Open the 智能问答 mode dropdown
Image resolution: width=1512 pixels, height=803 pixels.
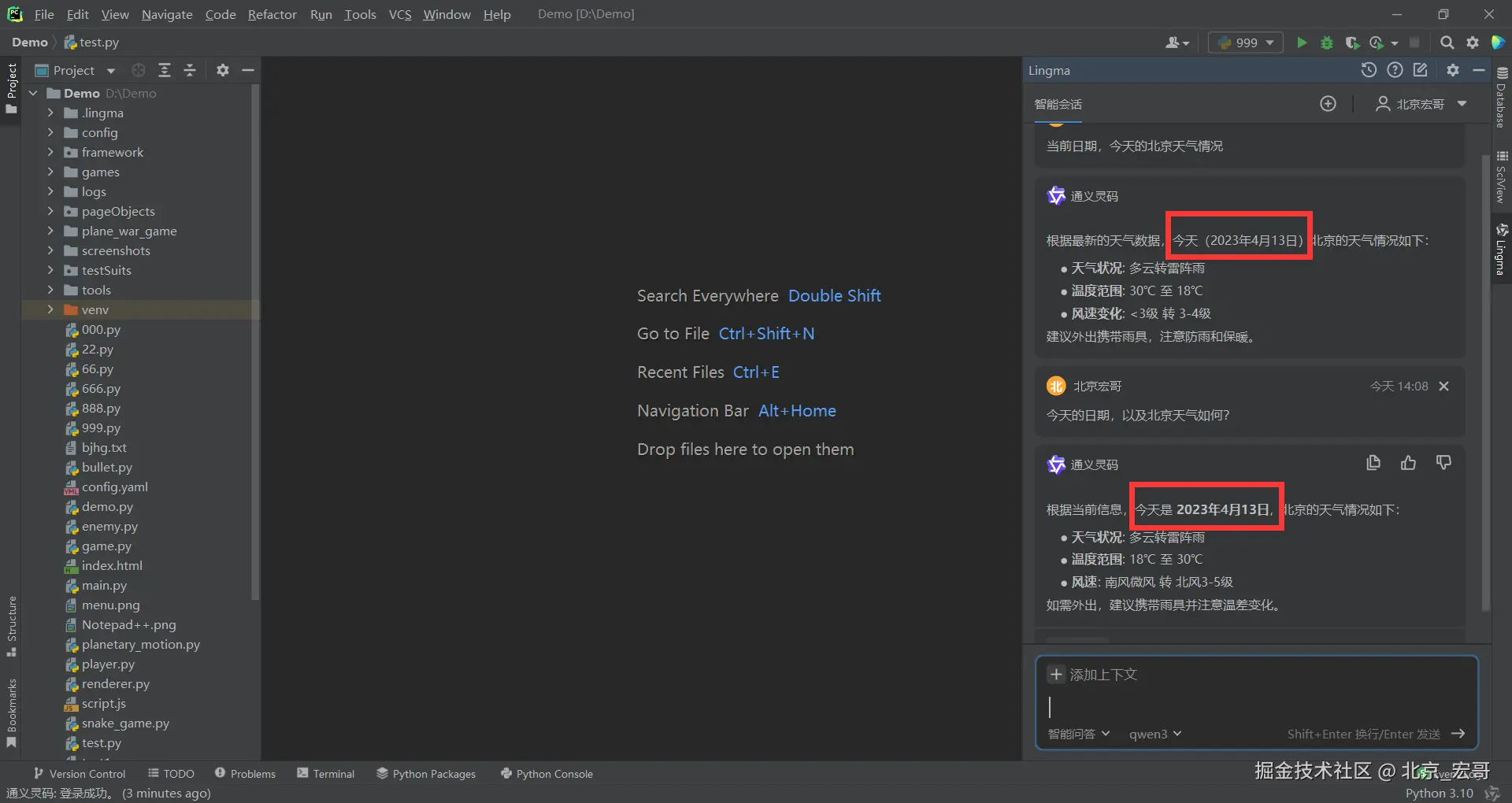coord(1078,734)
